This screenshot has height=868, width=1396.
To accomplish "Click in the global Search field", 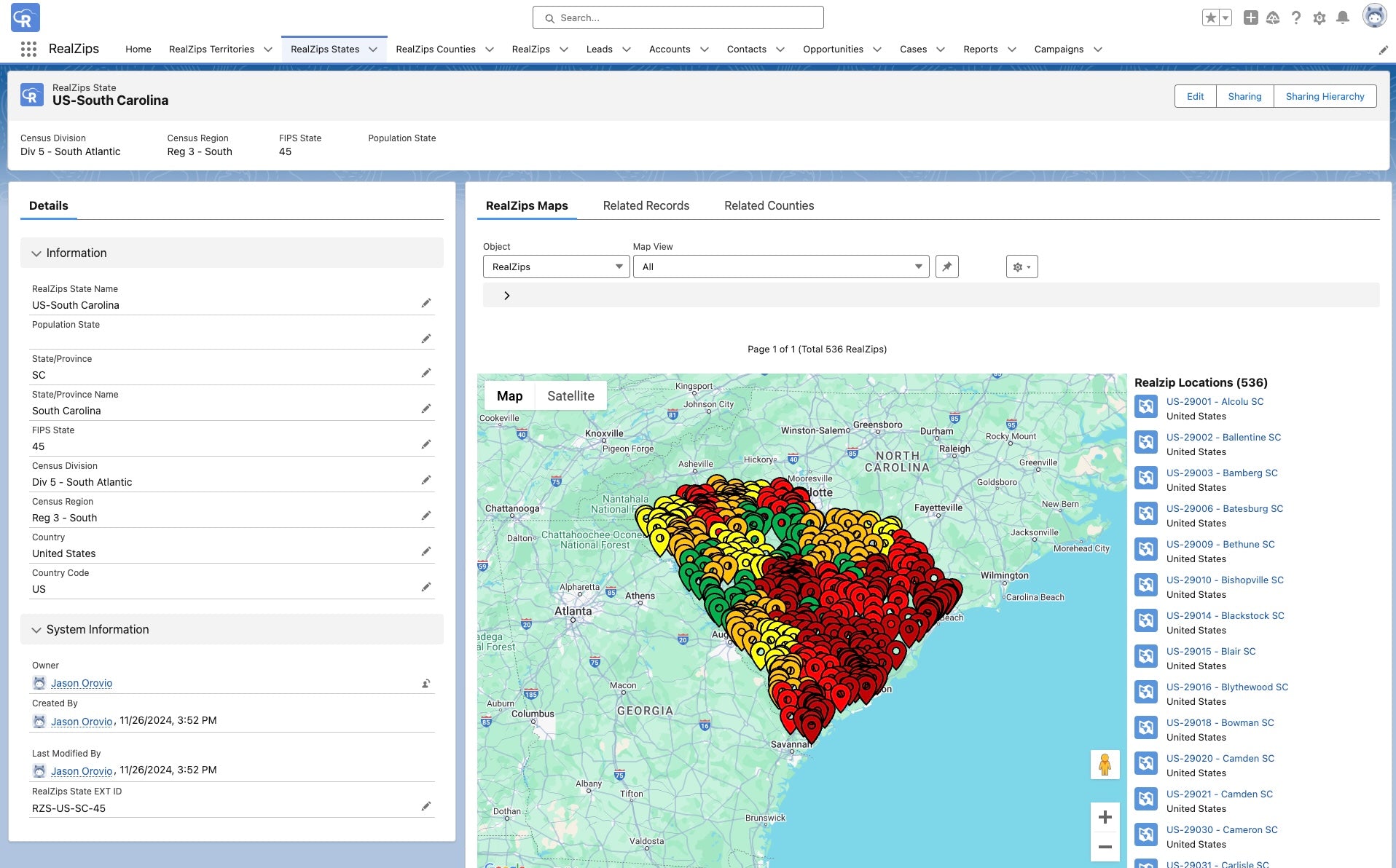I will [678, 17].
